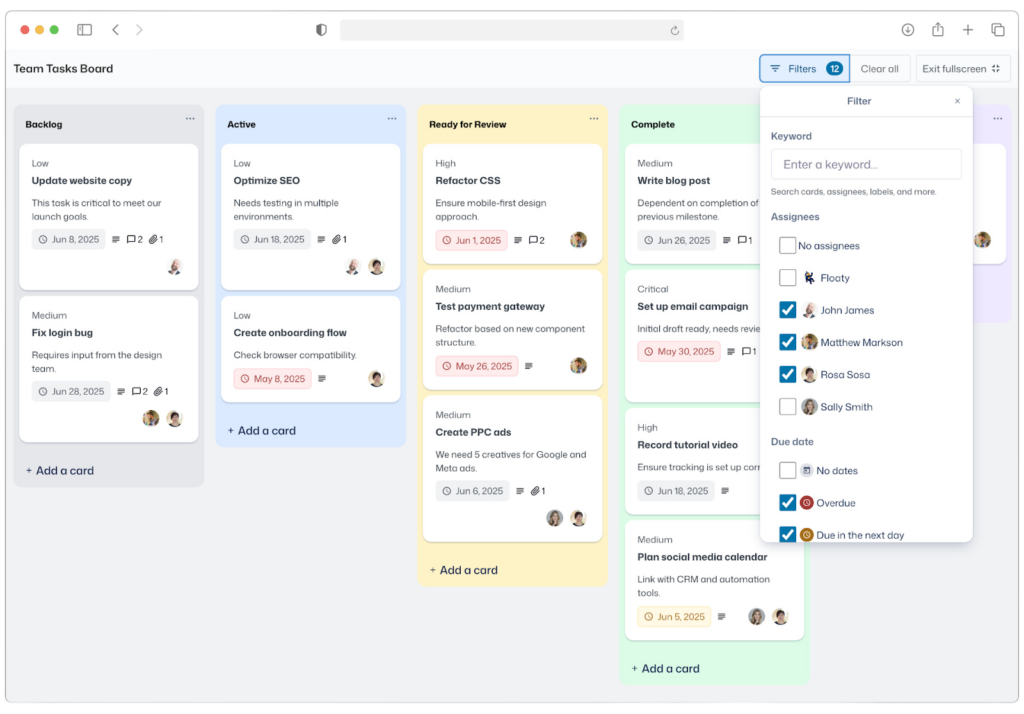
Task: Click the Clear all button
Action: pos(879,68)
